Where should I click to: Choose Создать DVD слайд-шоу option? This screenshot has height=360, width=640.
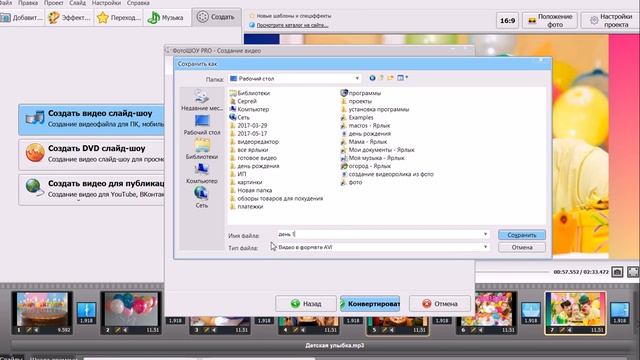coord(92,154)
